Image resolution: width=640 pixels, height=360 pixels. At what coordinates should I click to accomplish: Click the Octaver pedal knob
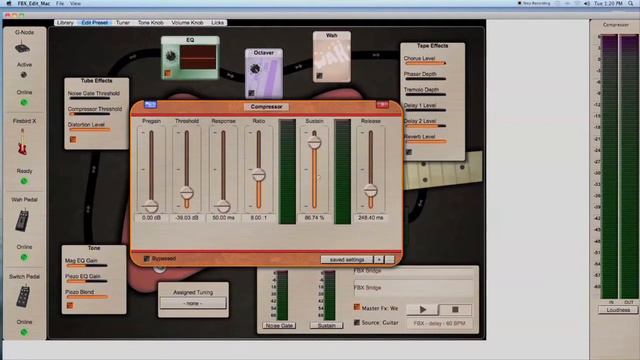click(x=255, y=69)
